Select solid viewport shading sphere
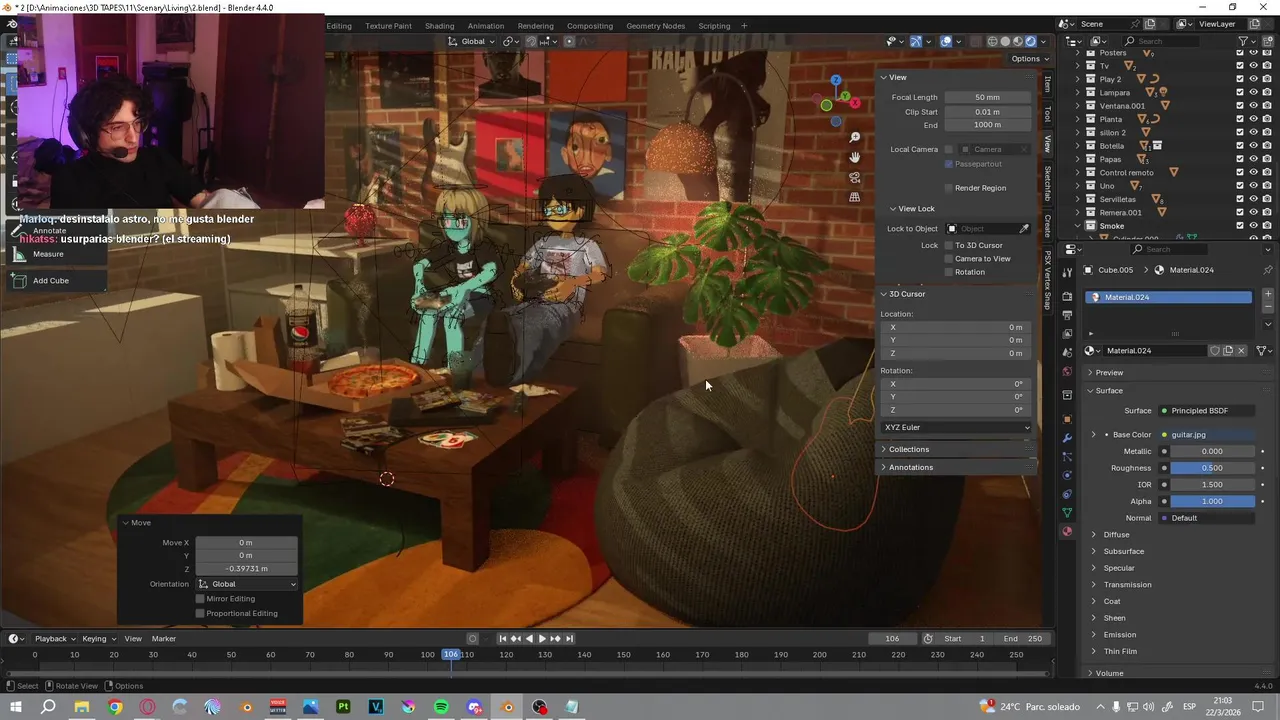The image size is (1280, 720). click(1005, 41)
